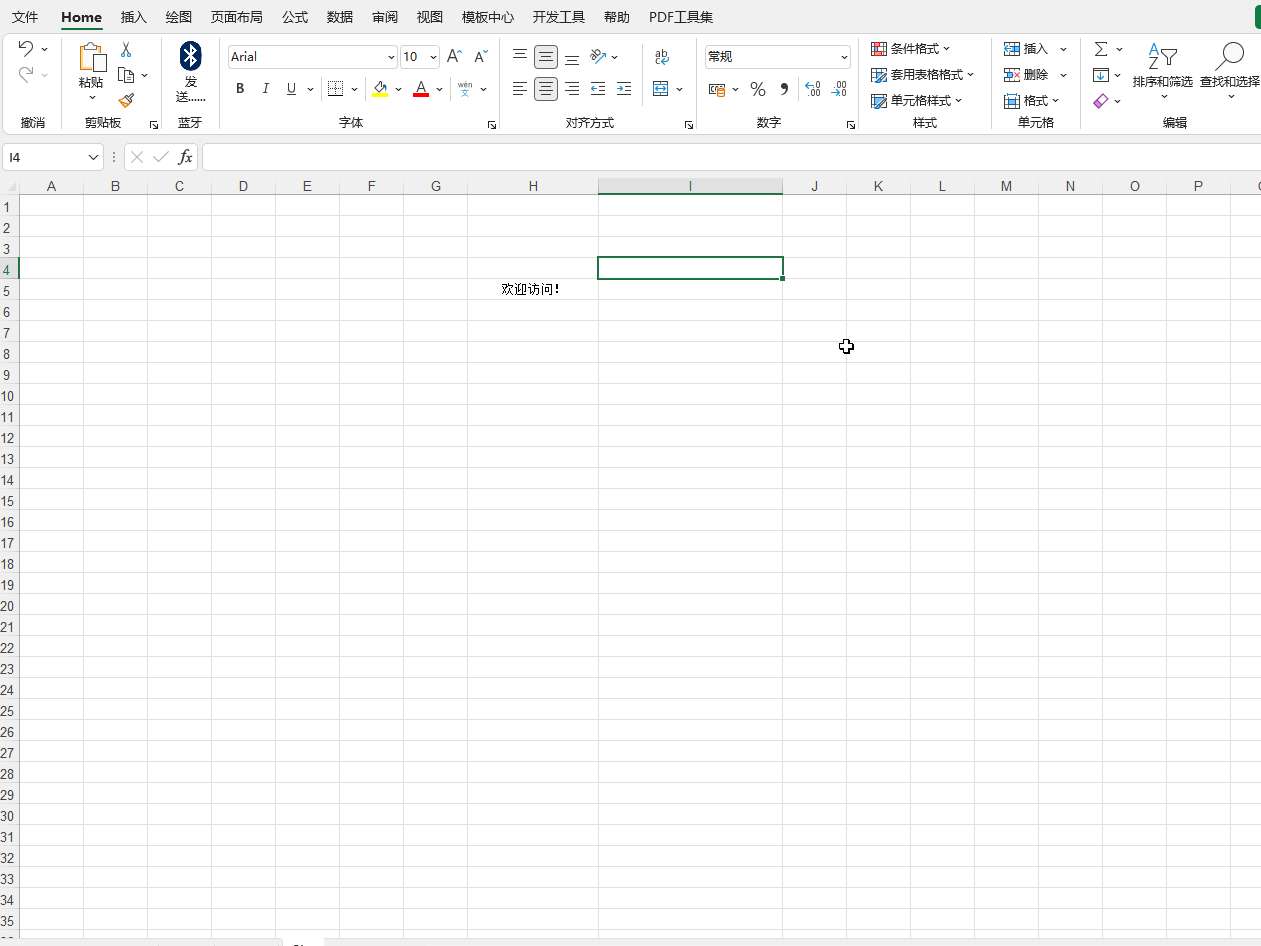This screenshot has width=1261, height=946.
Task: Click the phonetic guide wén icon
Action: click(x=465, y=89)
